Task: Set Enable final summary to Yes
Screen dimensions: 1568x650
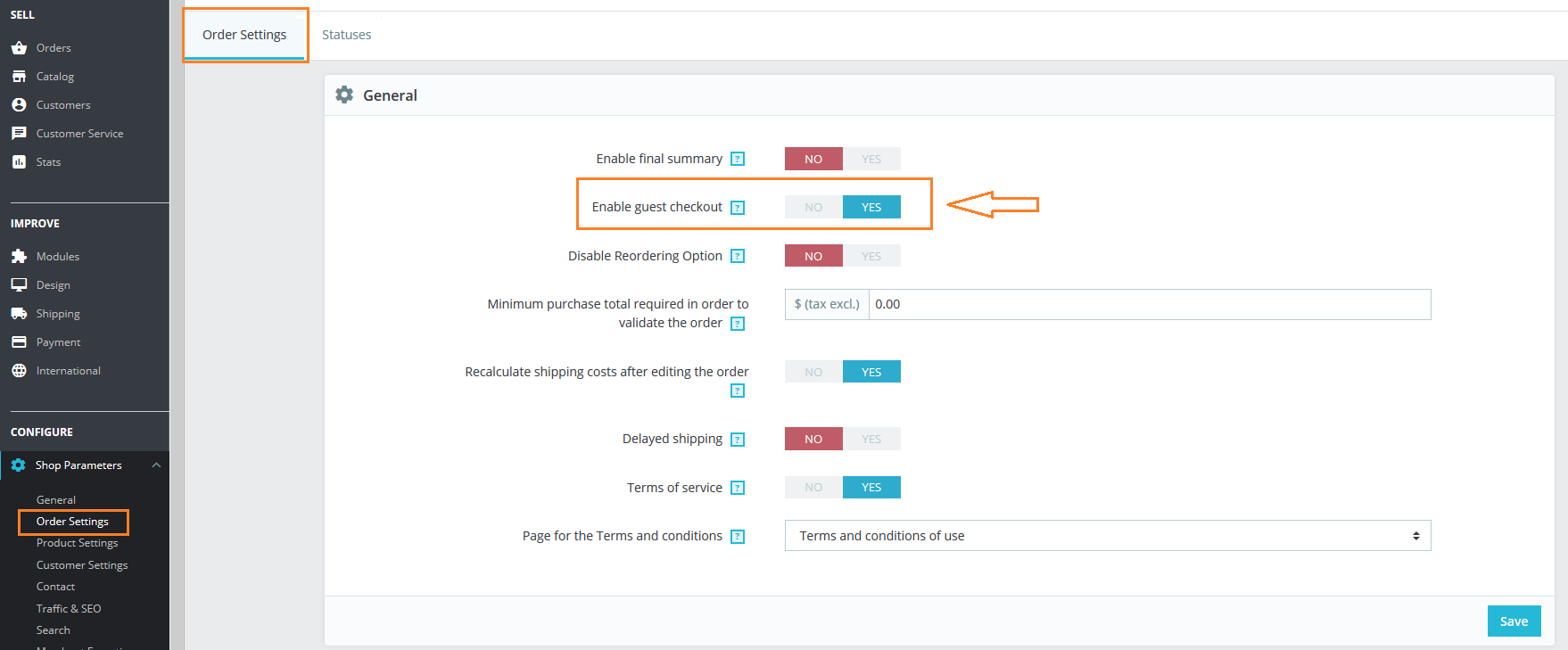Action: coord(871,159)
